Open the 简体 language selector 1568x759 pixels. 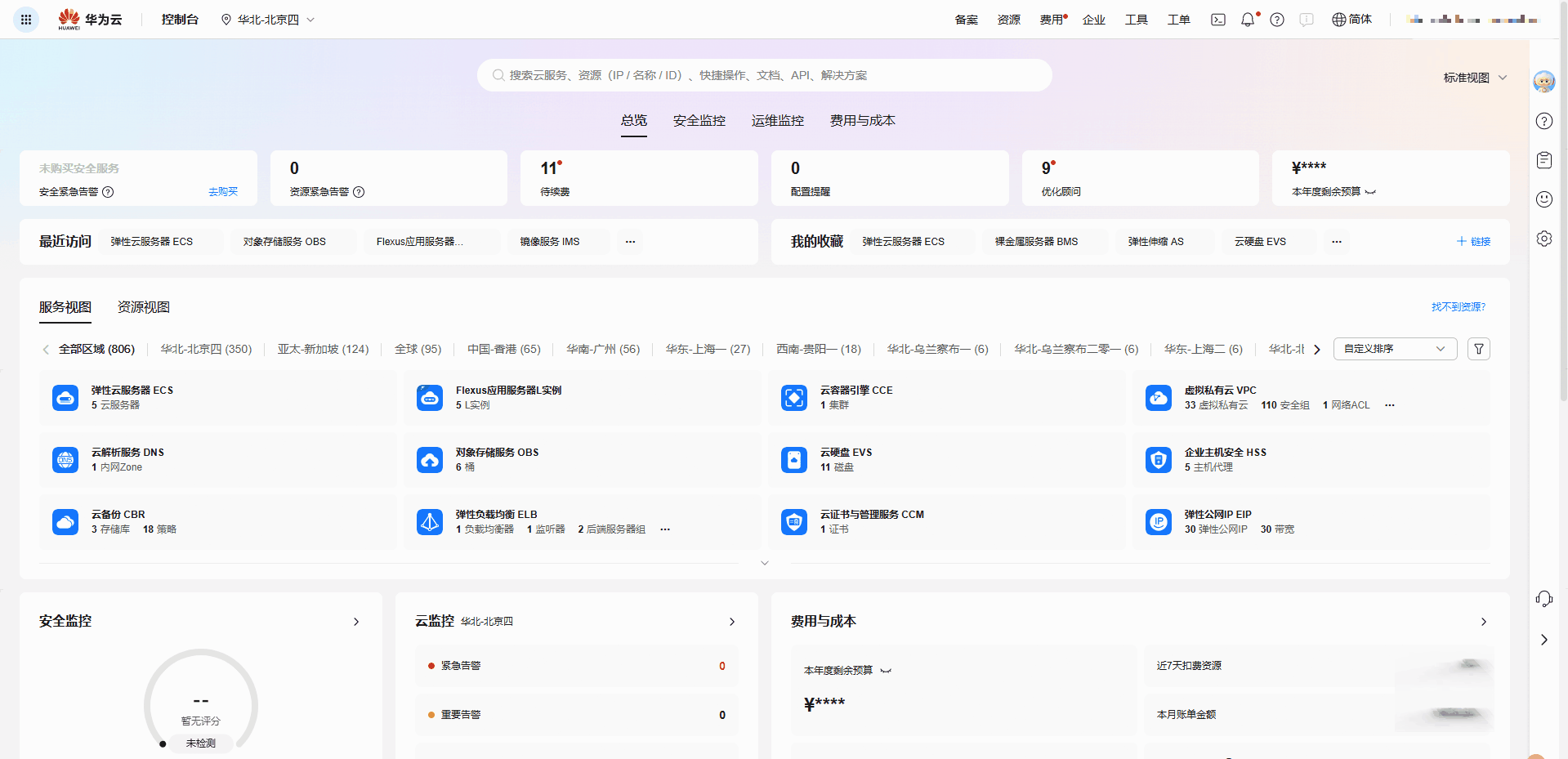[x=1352, y=20]
